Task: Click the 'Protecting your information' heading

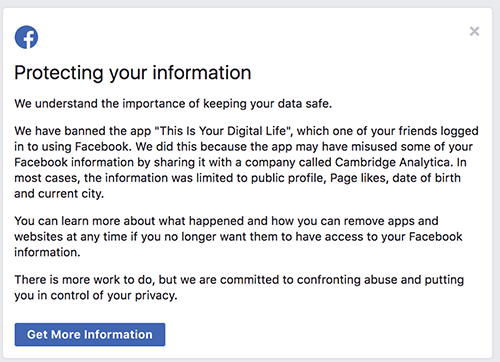Action: [x=133, y=73]
